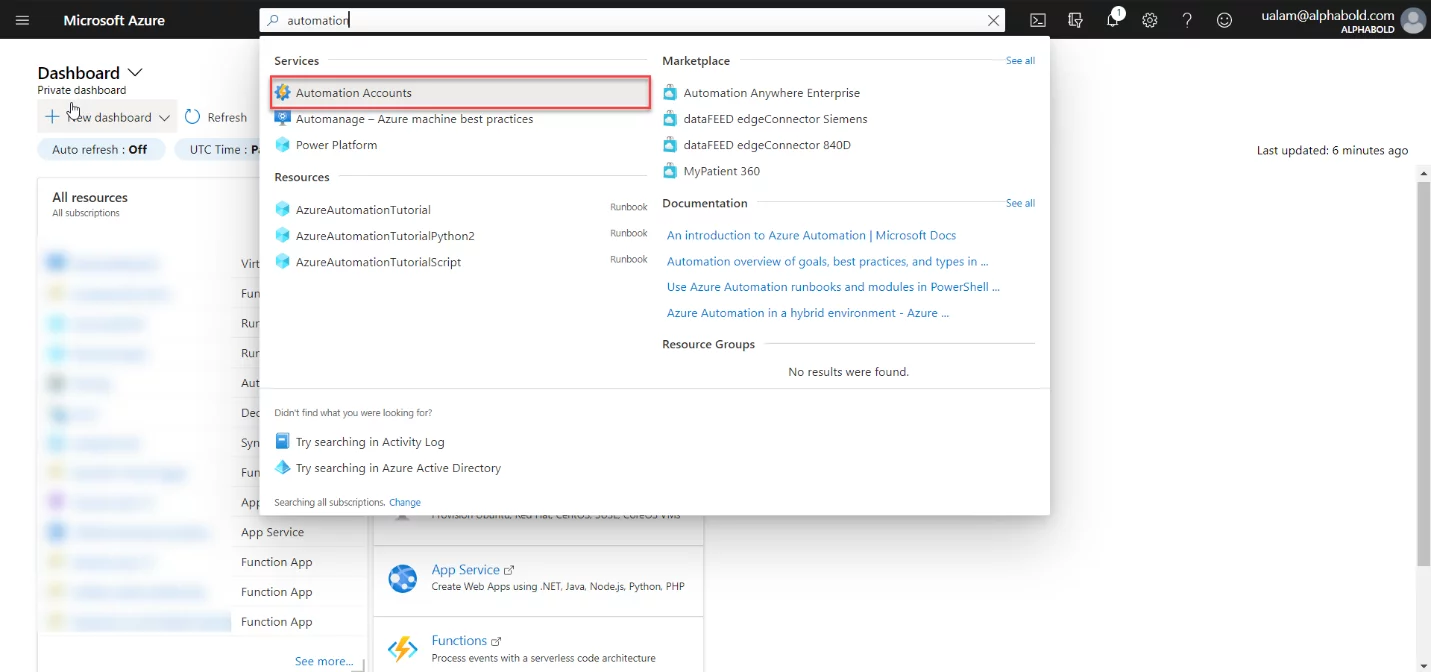Click the Automation Accounts gear icon
The image size is (1431, 672).
pos(283,93)
